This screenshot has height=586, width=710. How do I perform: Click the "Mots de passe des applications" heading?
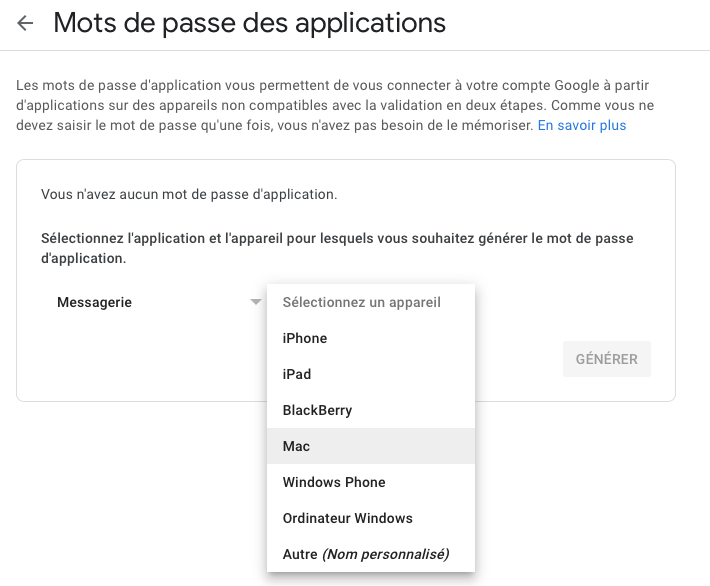(x=249, y=23)
